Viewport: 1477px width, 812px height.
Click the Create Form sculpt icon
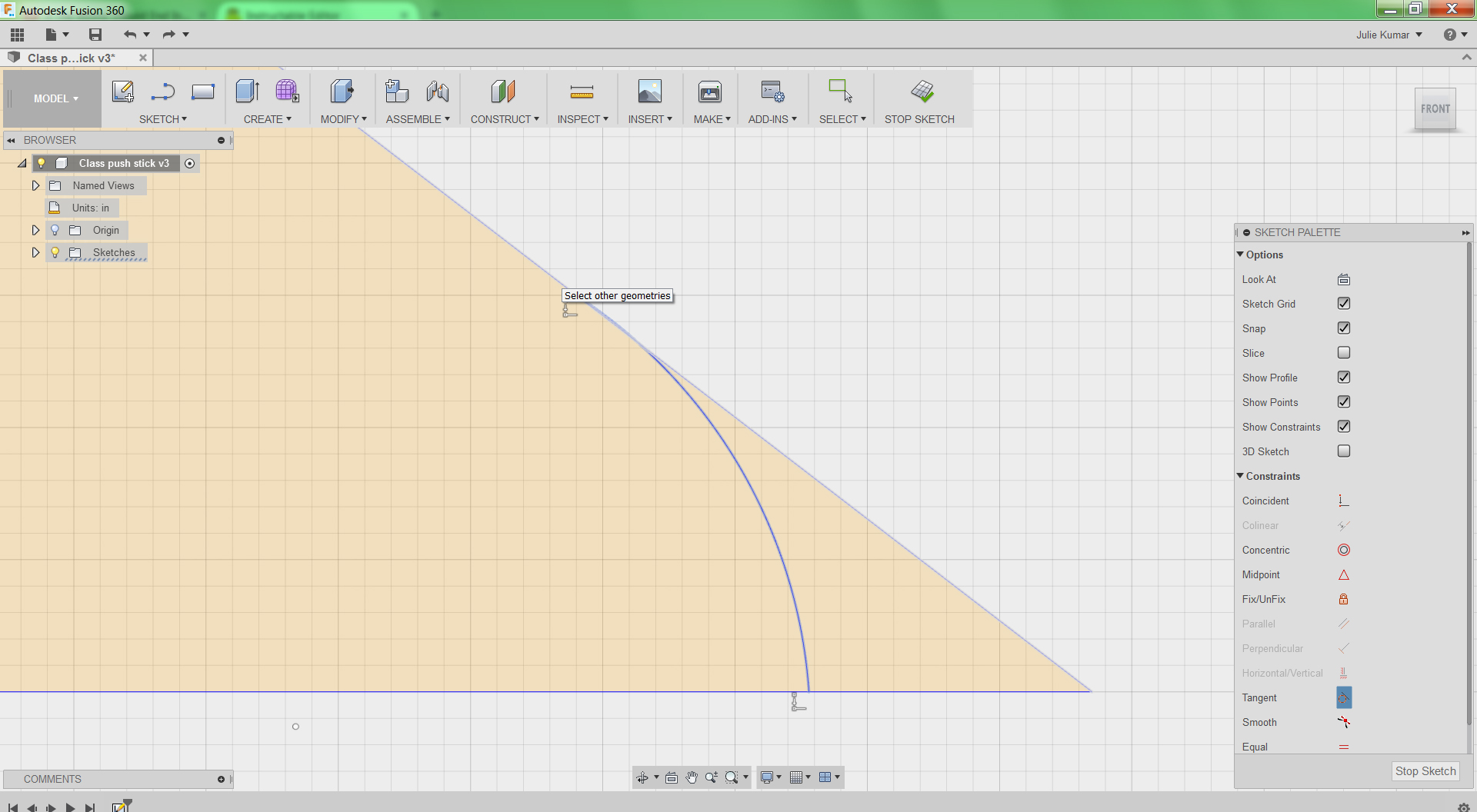[287, 92]
